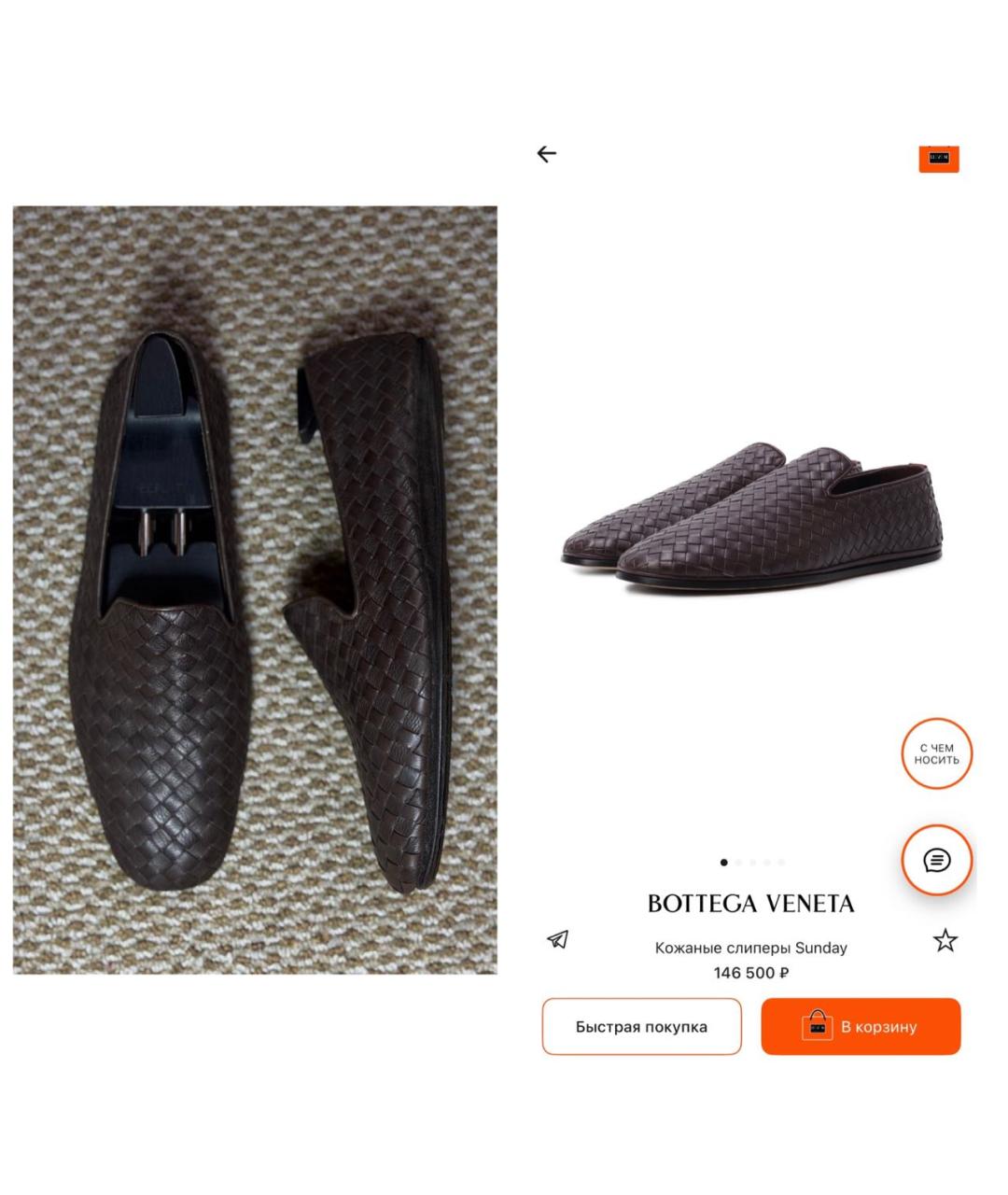Open the BOTTEGA VENETA brand page
1008x1195 pixels.
[750, 904]
